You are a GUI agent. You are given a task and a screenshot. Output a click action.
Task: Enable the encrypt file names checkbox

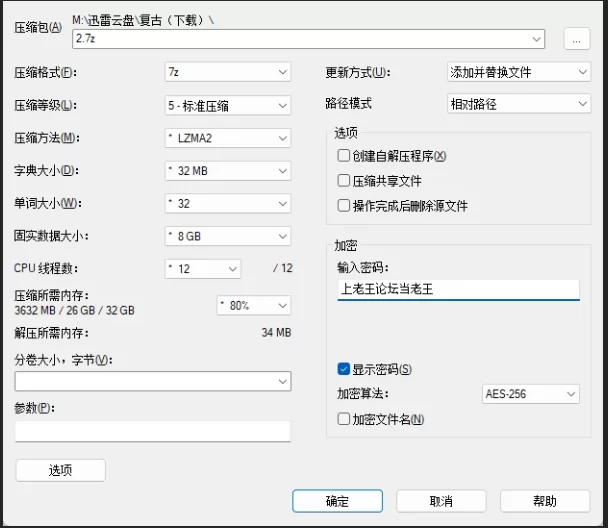[344, 419]
